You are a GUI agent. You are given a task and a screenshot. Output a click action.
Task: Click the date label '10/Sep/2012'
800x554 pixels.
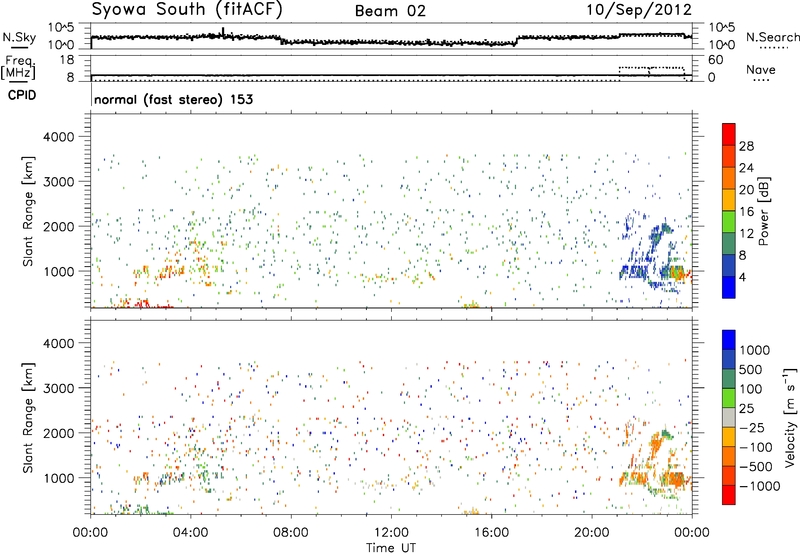point(639,10)
